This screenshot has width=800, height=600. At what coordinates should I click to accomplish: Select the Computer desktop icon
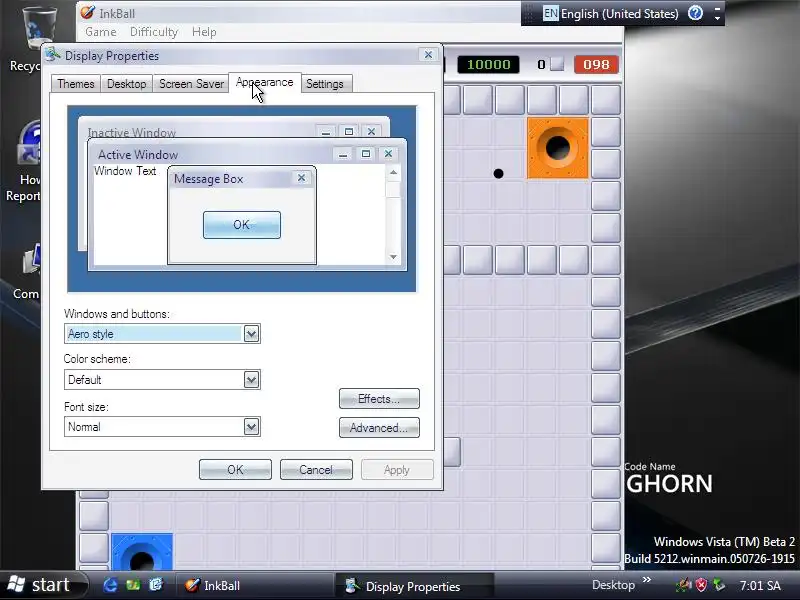[27, 273]
